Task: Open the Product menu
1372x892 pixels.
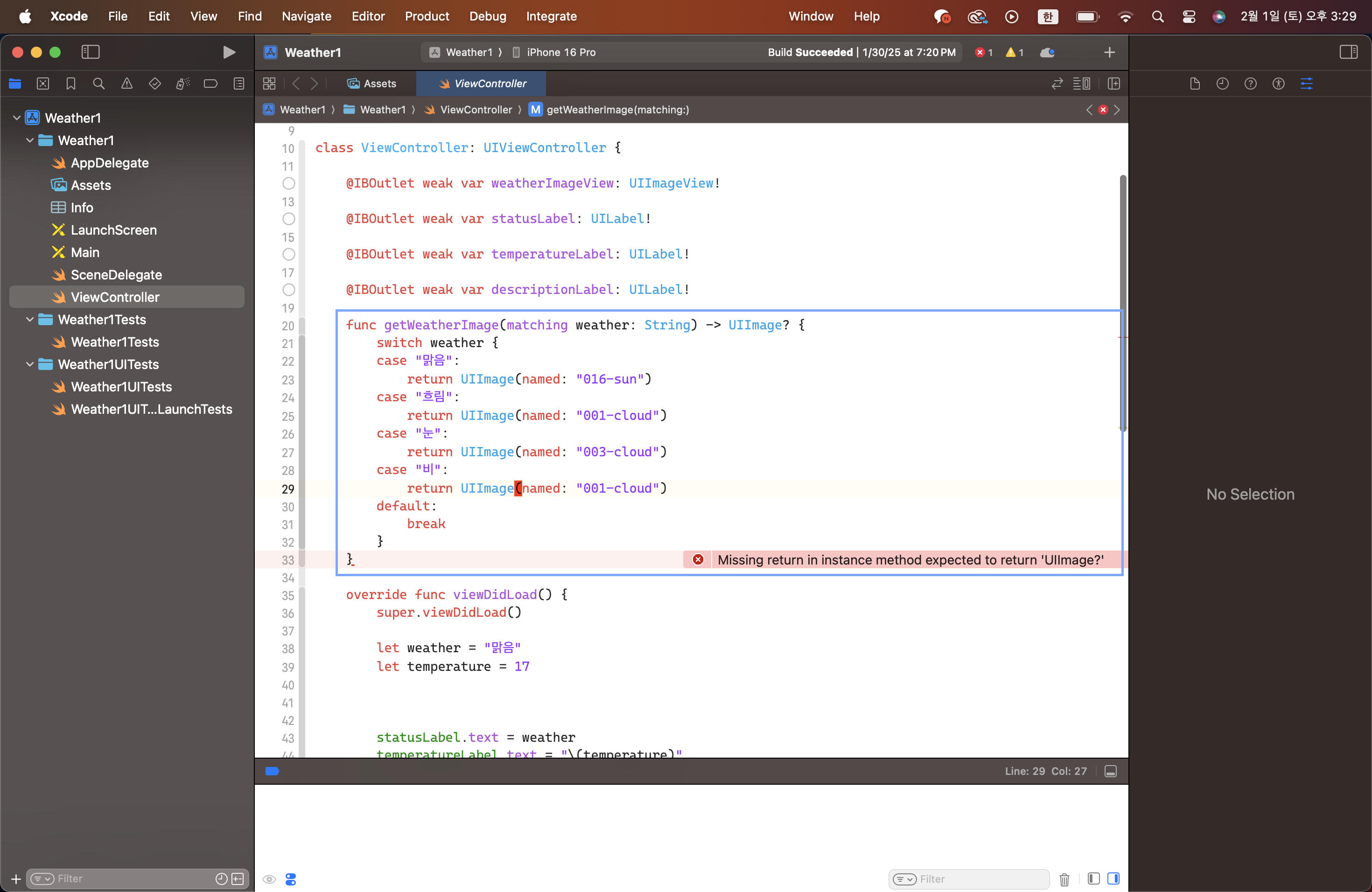Action: click(x=427, y=16)
